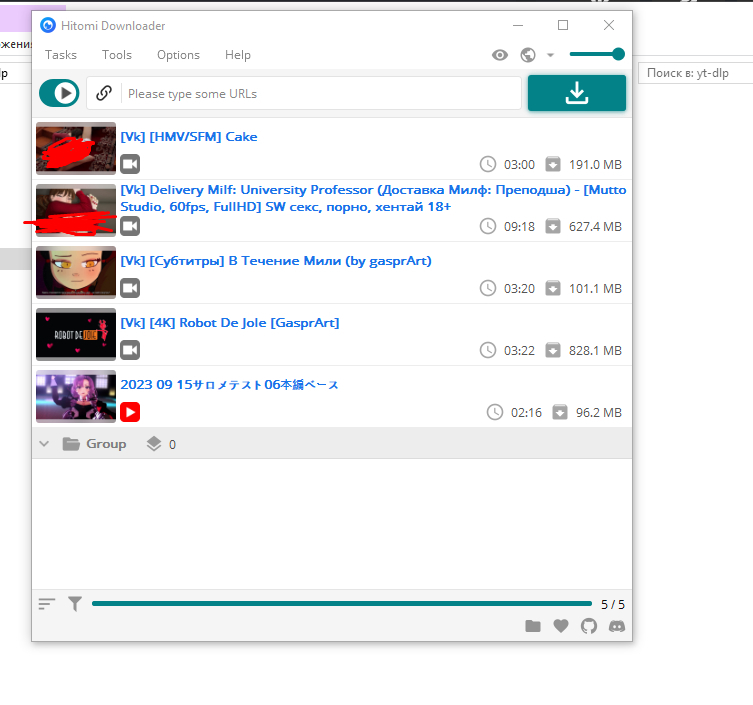Screen dimensions: 753x705
Task: Click the "Please type some URLs" field
Action: (x=320, y=94)
